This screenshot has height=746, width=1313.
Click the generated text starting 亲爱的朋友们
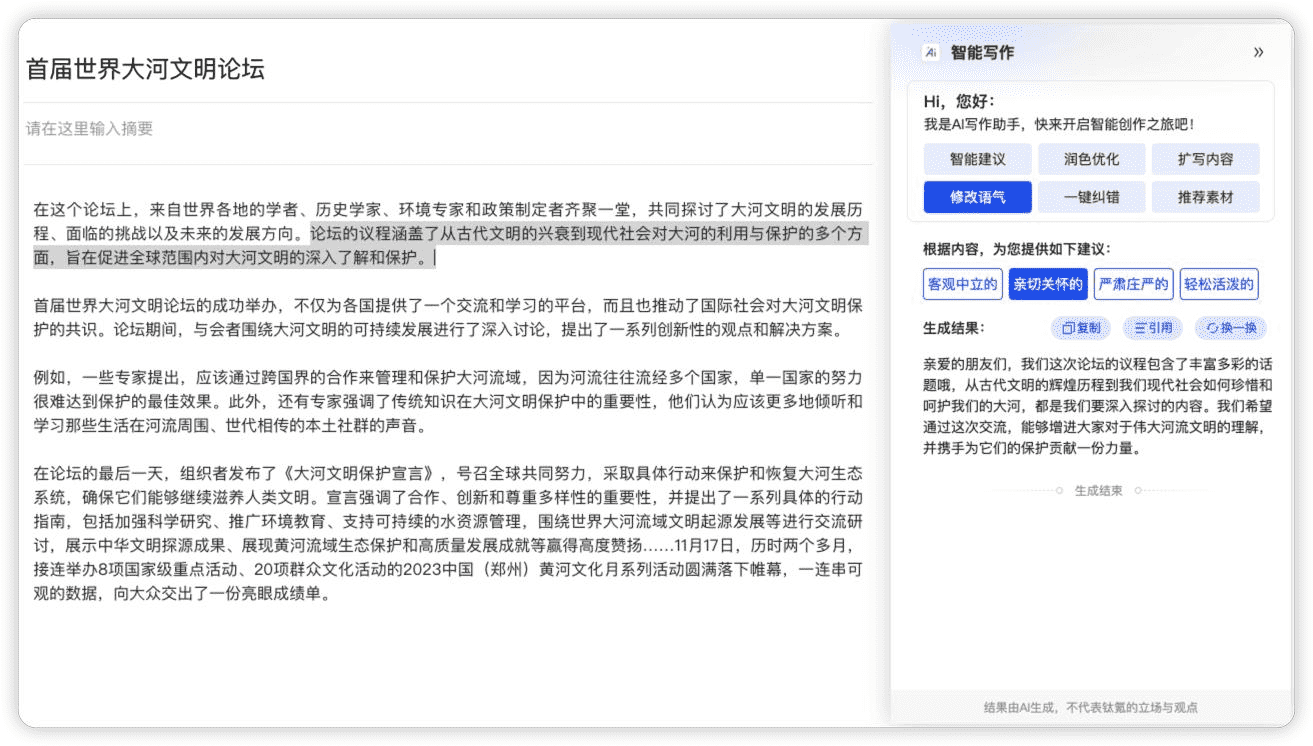tap(1097, 406)
